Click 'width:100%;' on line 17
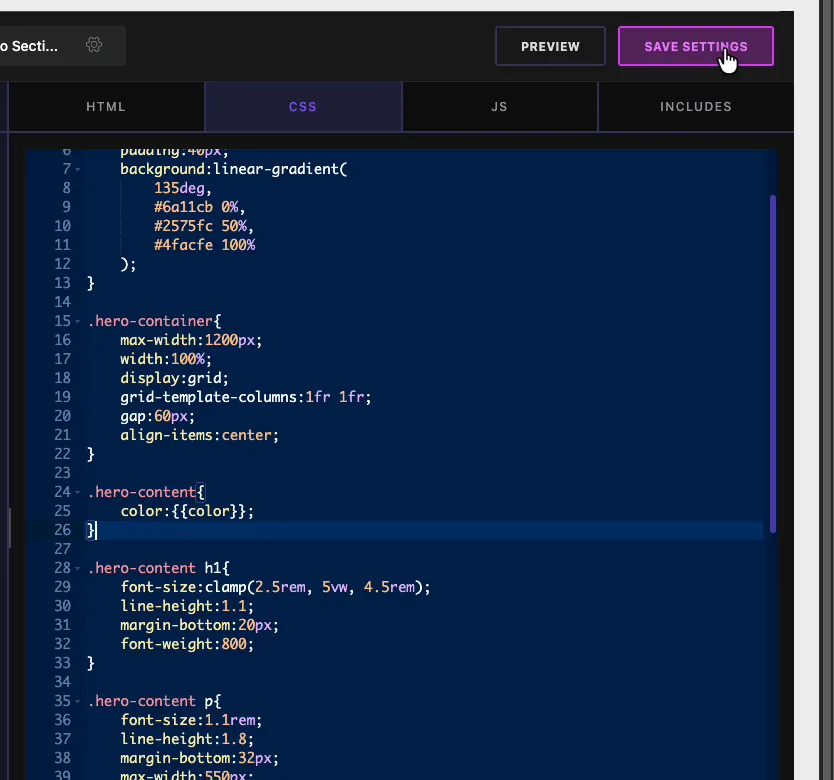This screenshot has height=780, width=834. (166, 359)
